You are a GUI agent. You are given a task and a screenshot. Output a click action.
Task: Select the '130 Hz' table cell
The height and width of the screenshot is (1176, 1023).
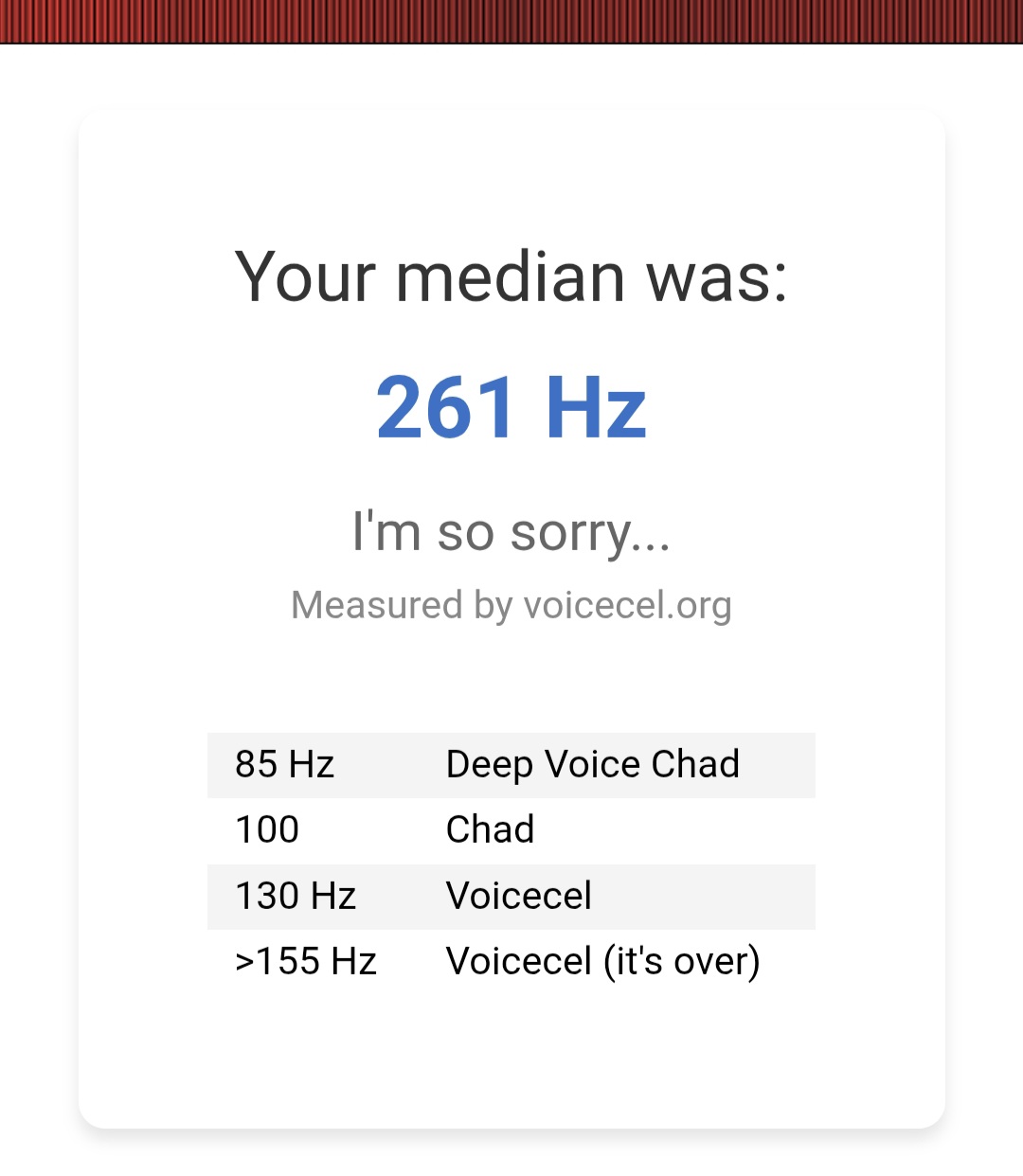(x=295, y=896)
